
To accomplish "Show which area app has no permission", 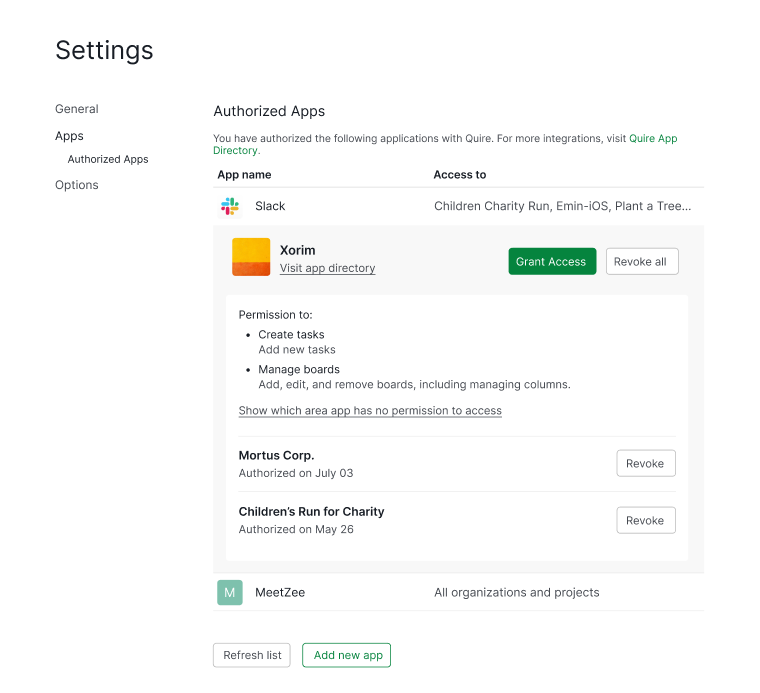I will click(x=370, y=410).
